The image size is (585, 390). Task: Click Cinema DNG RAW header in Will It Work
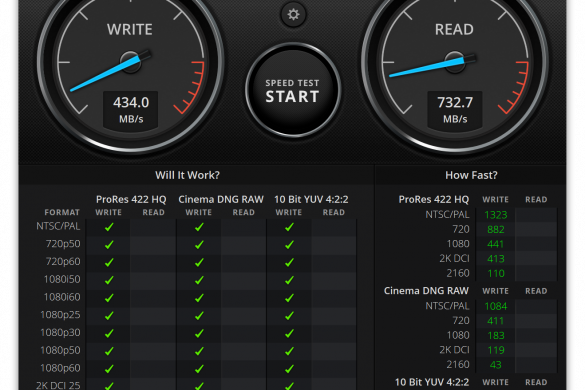coord(221,200)
